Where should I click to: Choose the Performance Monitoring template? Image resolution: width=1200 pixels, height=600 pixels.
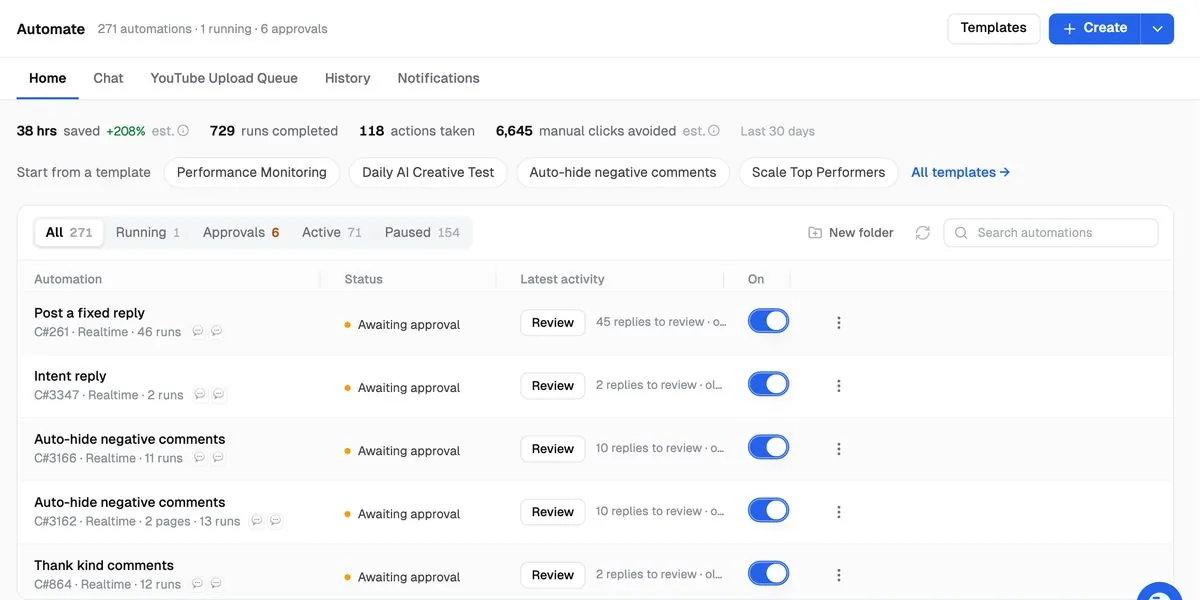pos(252,172)
